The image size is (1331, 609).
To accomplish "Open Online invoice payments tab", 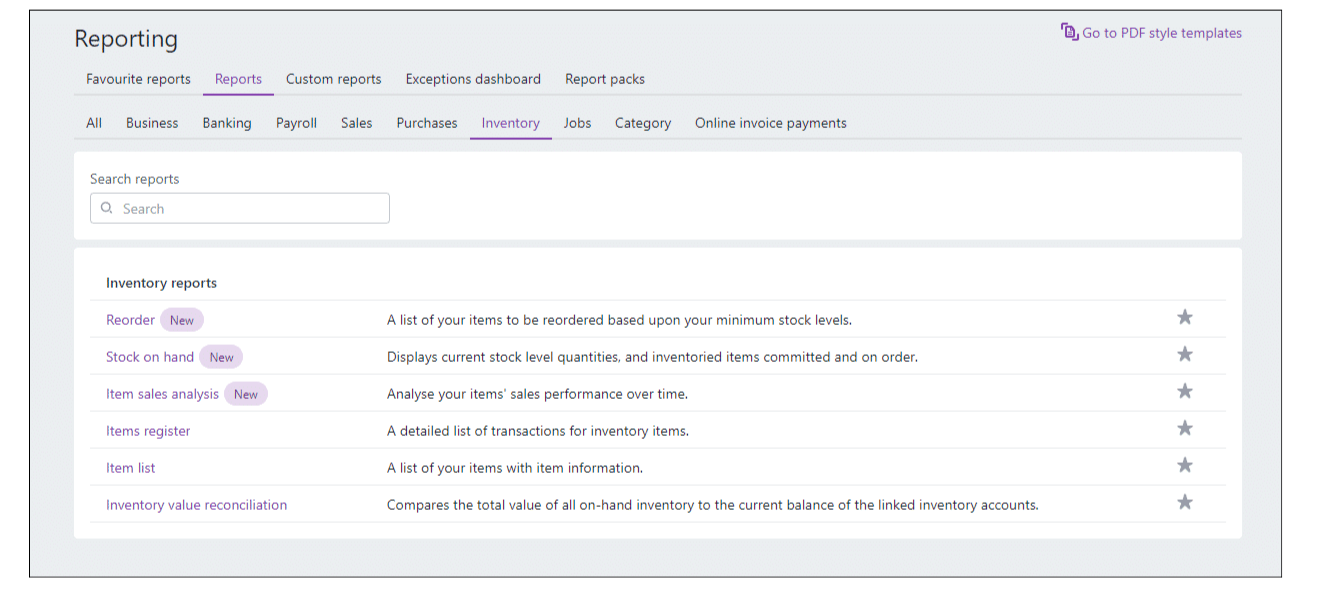I will point(771,123).
